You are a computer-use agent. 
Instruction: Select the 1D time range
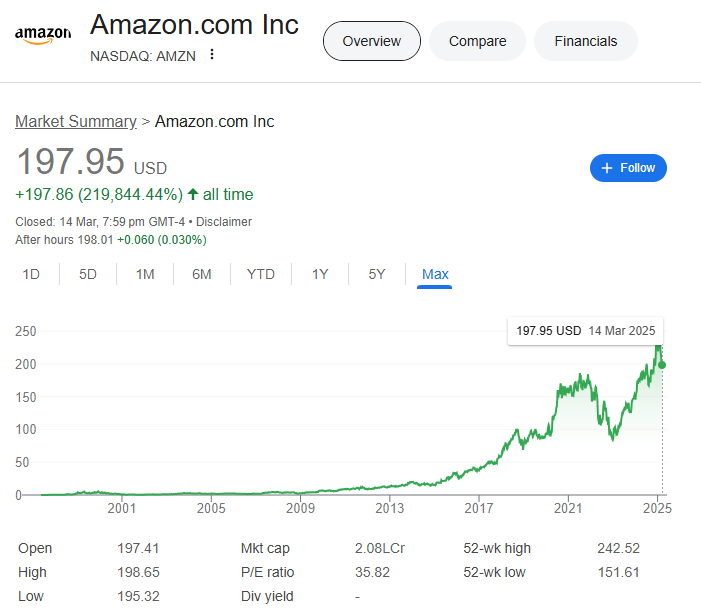(x=31, y=274)
